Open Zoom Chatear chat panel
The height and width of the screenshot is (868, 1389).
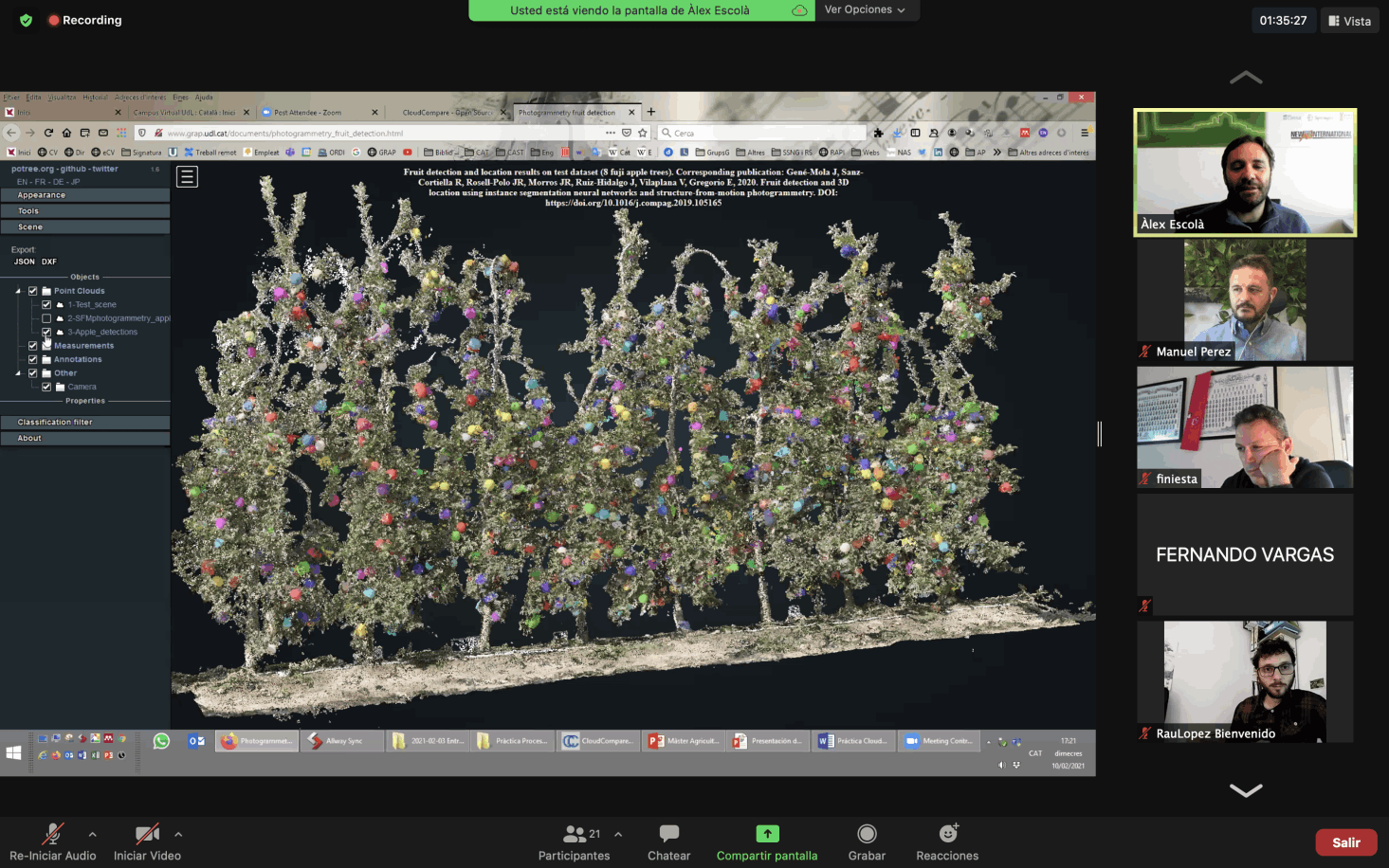coord(669,841)
